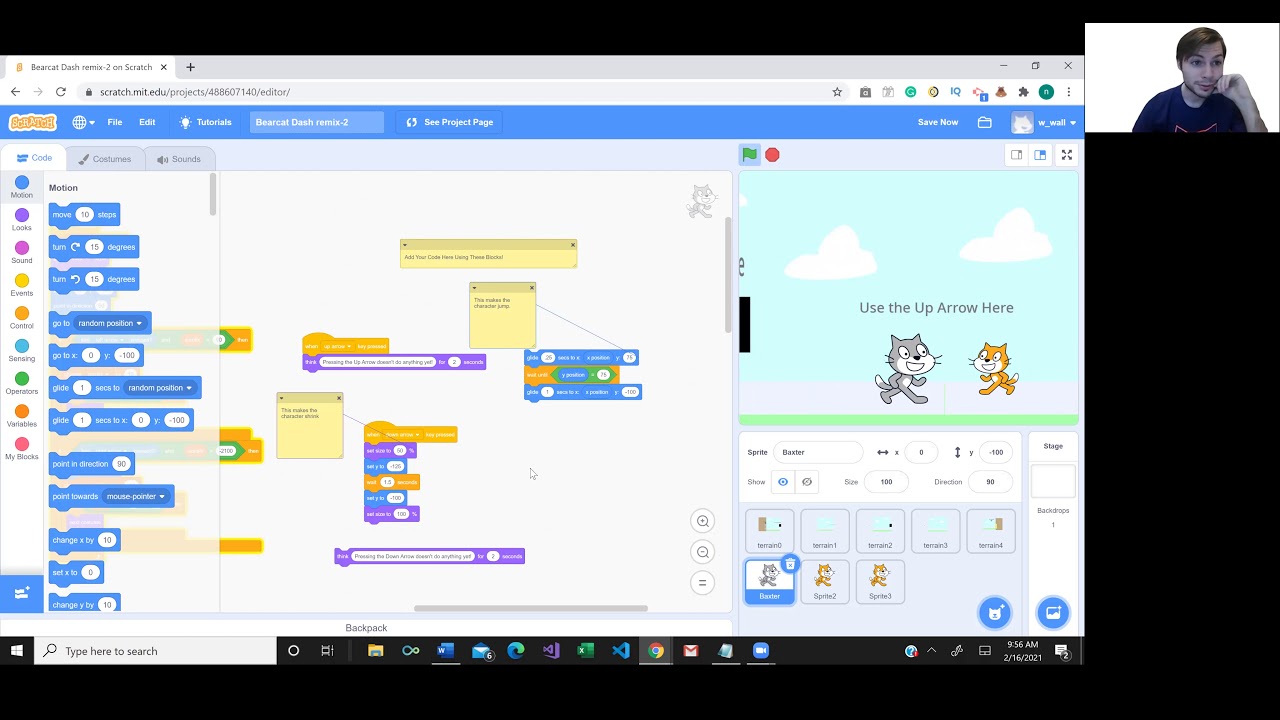Open 'glide to random position' dropdown
1280x720 pixels.
(160, 388)
